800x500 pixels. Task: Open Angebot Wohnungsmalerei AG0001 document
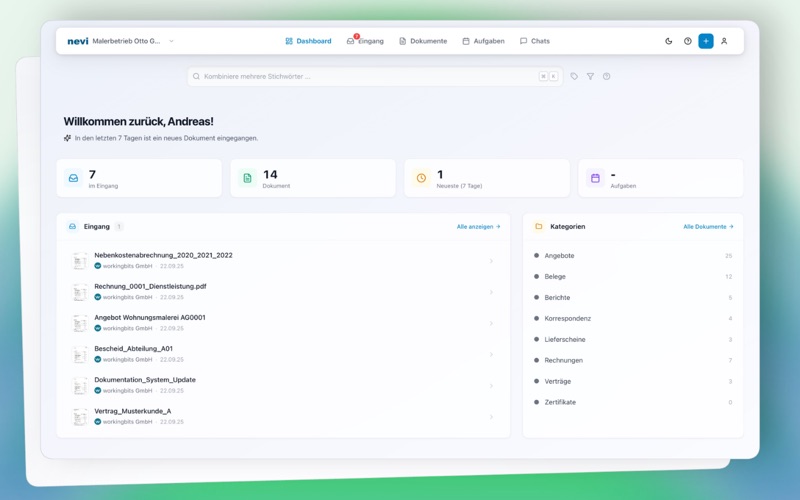[283, 323]
